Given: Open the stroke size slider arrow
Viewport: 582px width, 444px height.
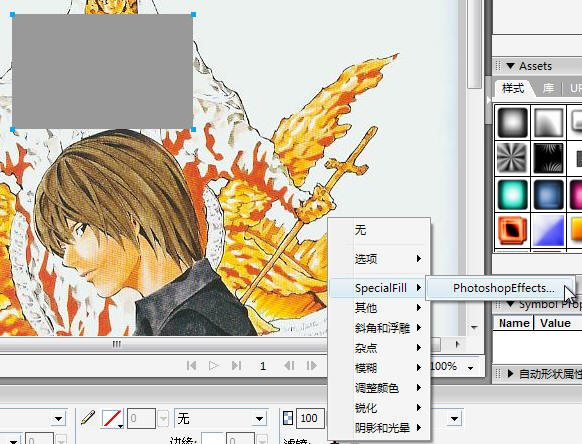Looking at the screenshot, I should tap(163, 419).
